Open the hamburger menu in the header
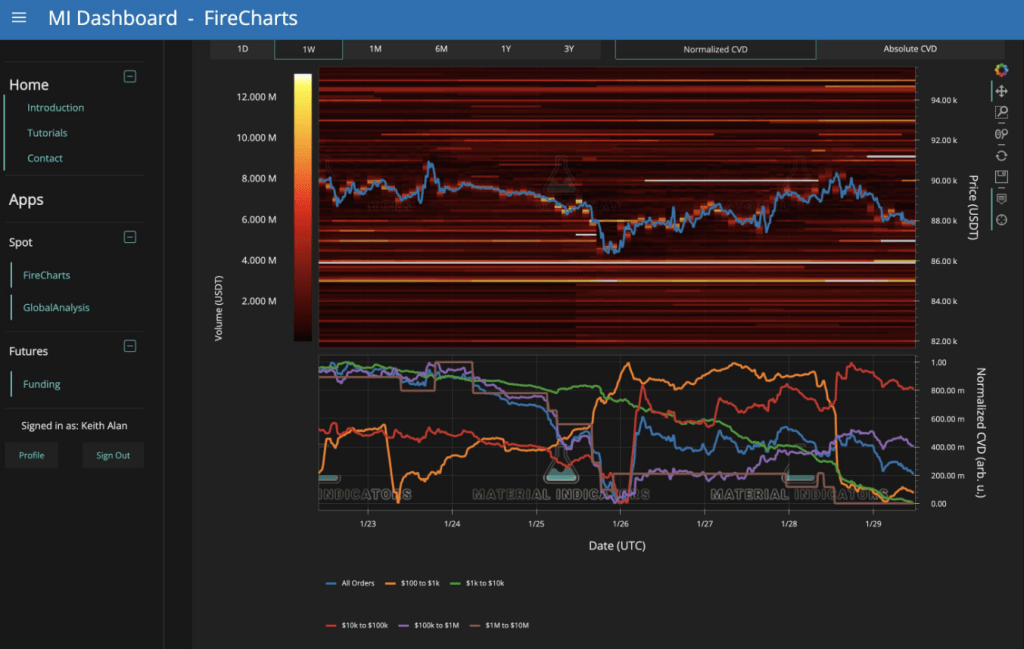 [19, 17]
